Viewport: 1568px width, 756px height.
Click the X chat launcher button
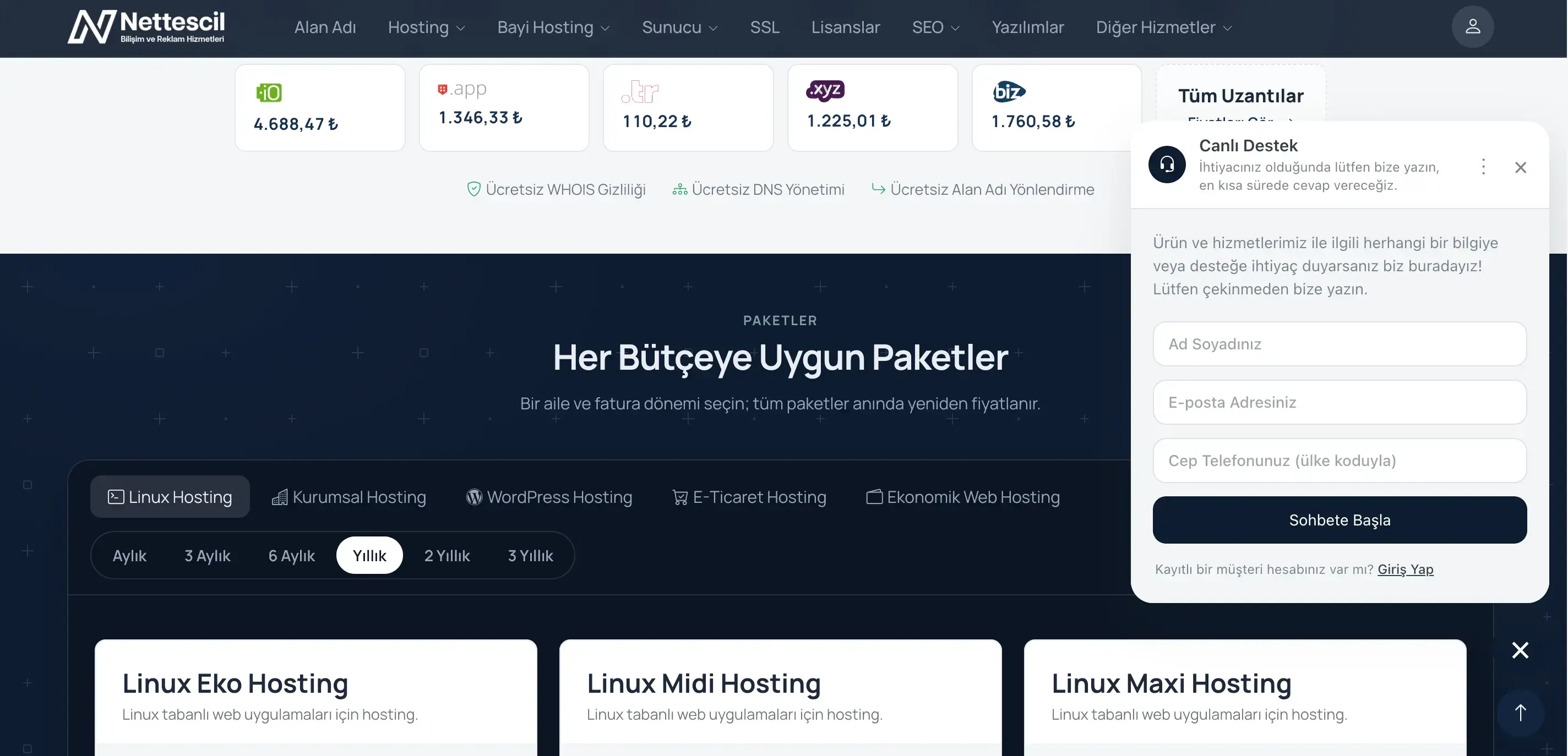(1521, 650)
